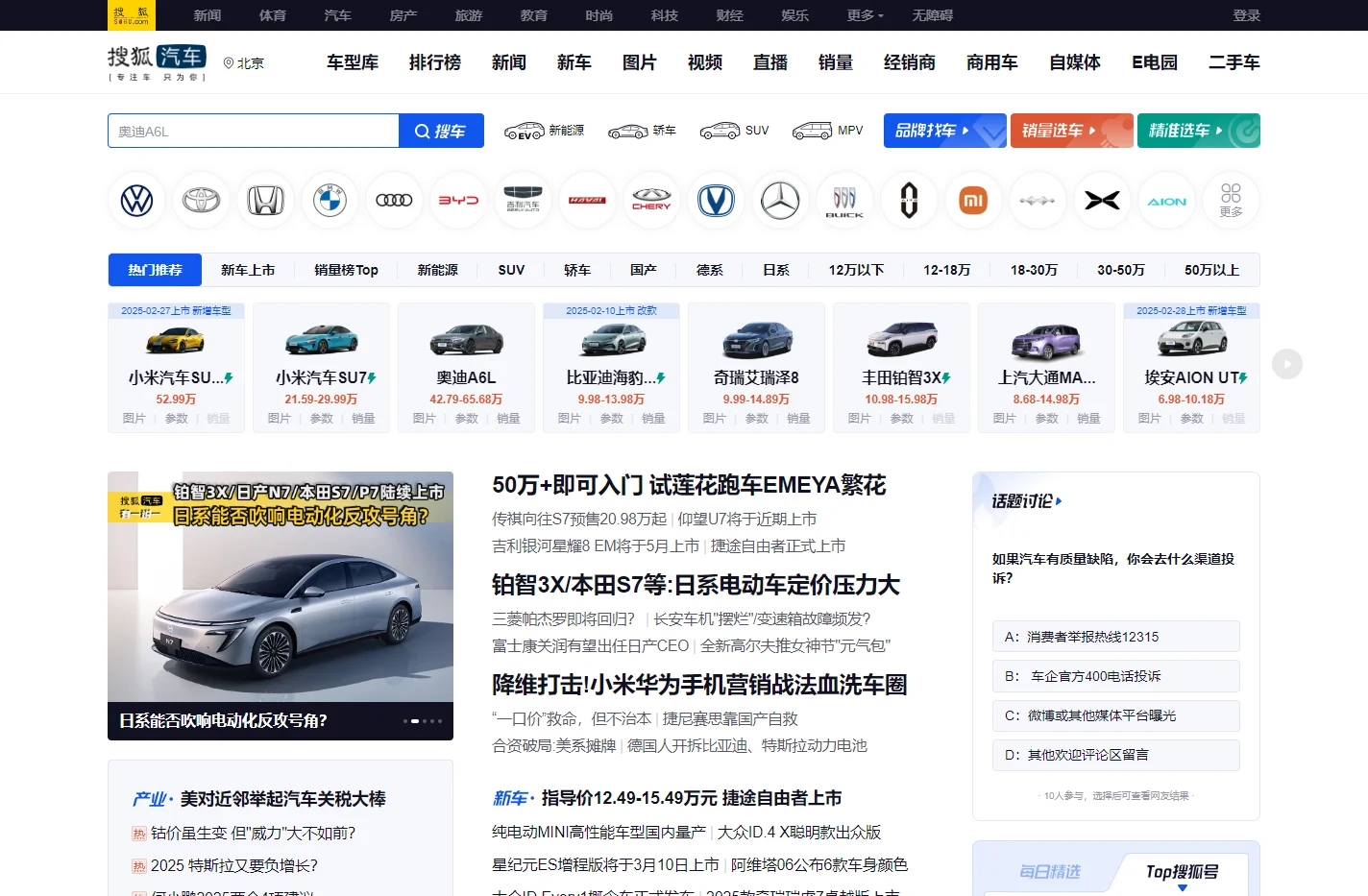Open 图片 link under 埃安AION UT
The height and width of the screenshot is (896, 1368).
[x=1150, y=419]
